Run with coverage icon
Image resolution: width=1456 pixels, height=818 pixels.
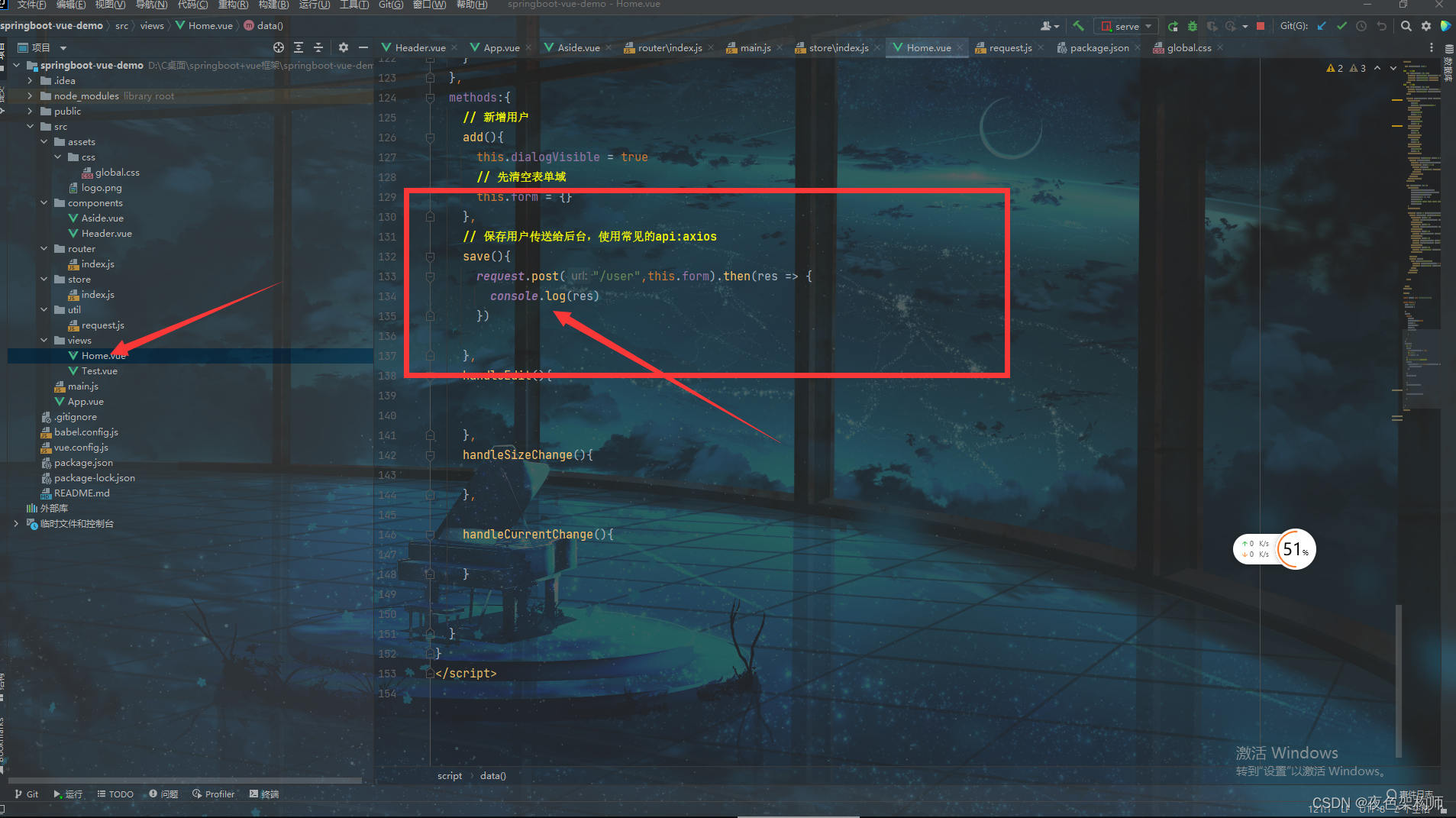1212,26
